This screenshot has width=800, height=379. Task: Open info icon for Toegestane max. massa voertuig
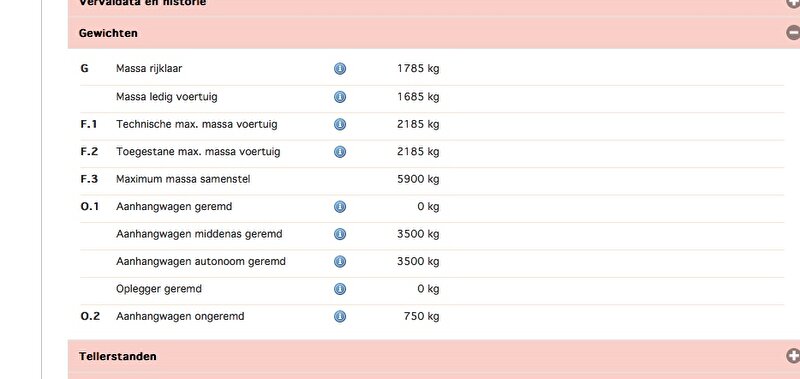(340, 151)
